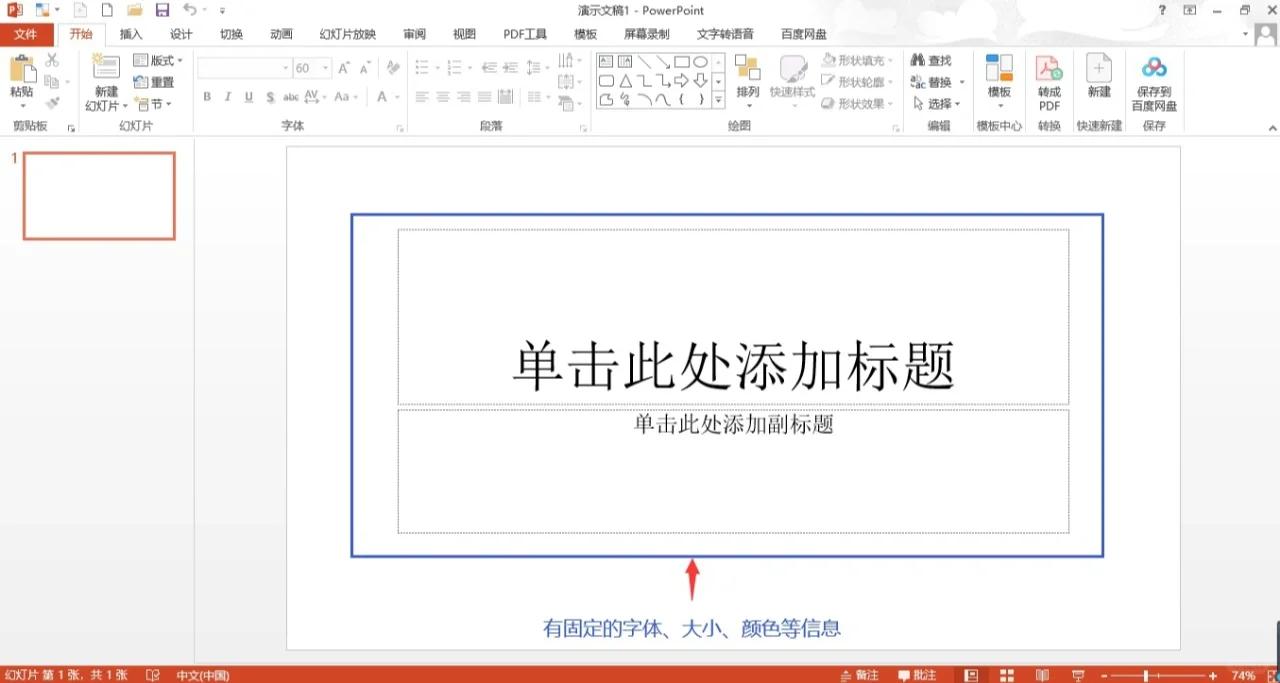Toggle 备注 notes pane in status bar
Image resolution: width=1280 pixels, height=683 pixels.
pos(859,675)
